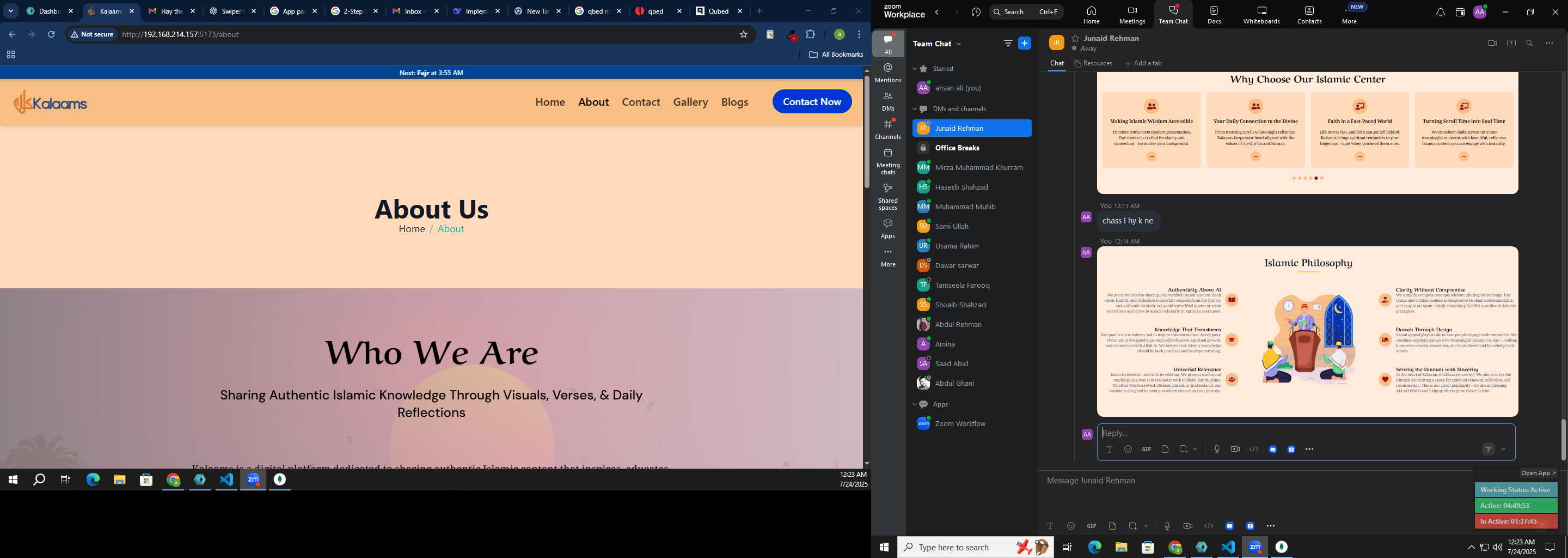Record a video message in the Message Junaid Rehman toolbar
This screenshot has height=558, width=1568.
pyautogui.click(x=1187, y=526)
